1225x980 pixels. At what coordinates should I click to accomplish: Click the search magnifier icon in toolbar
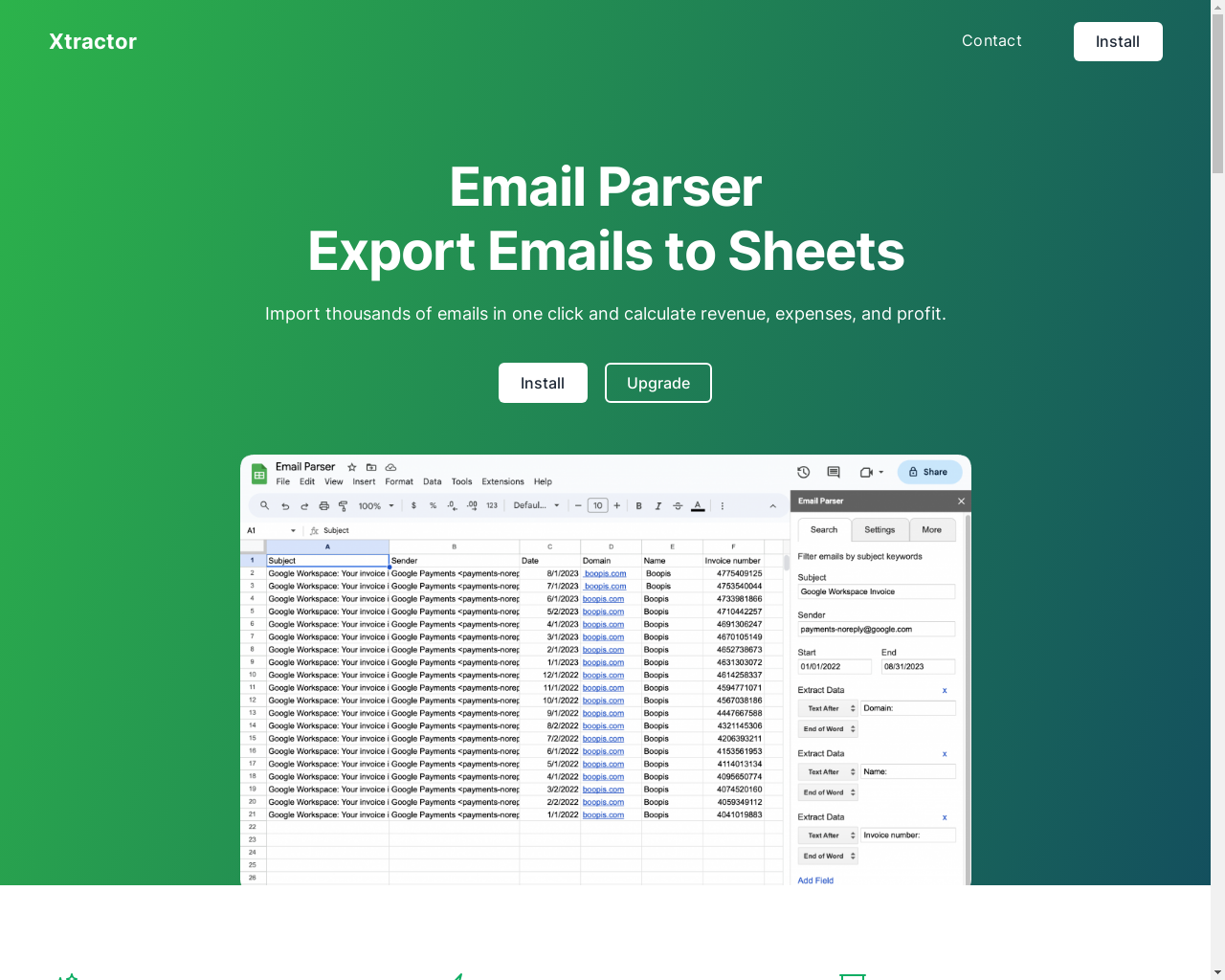265,505
